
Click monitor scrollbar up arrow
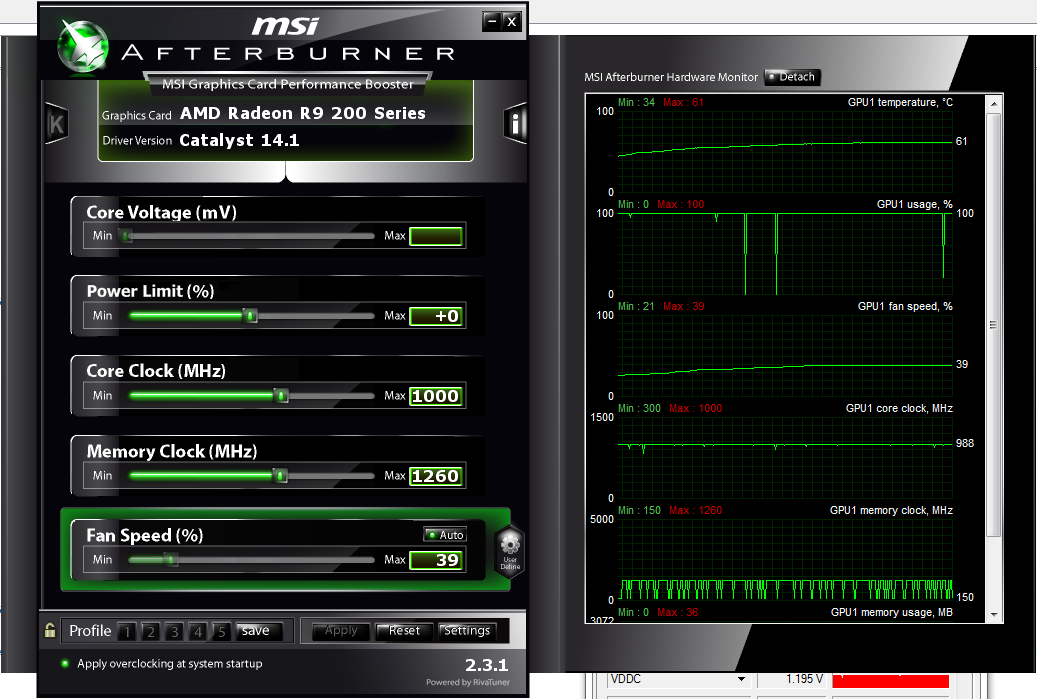[x=994, y=104]
